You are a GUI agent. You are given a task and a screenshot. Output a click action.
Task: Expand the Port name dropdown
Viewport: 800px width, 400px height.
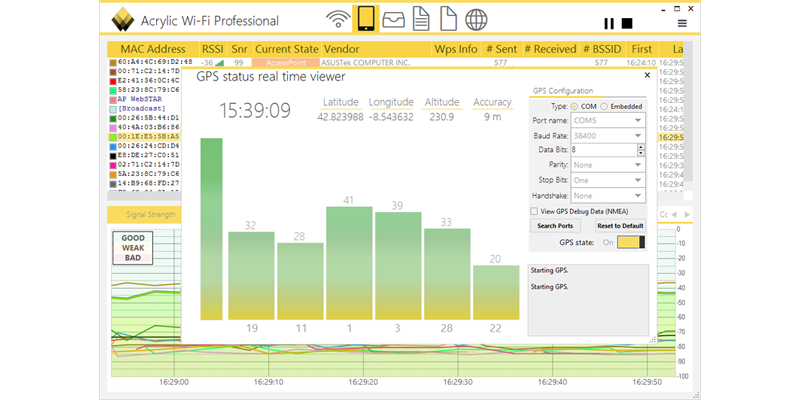pyautogui.click(x=637, y=121)
